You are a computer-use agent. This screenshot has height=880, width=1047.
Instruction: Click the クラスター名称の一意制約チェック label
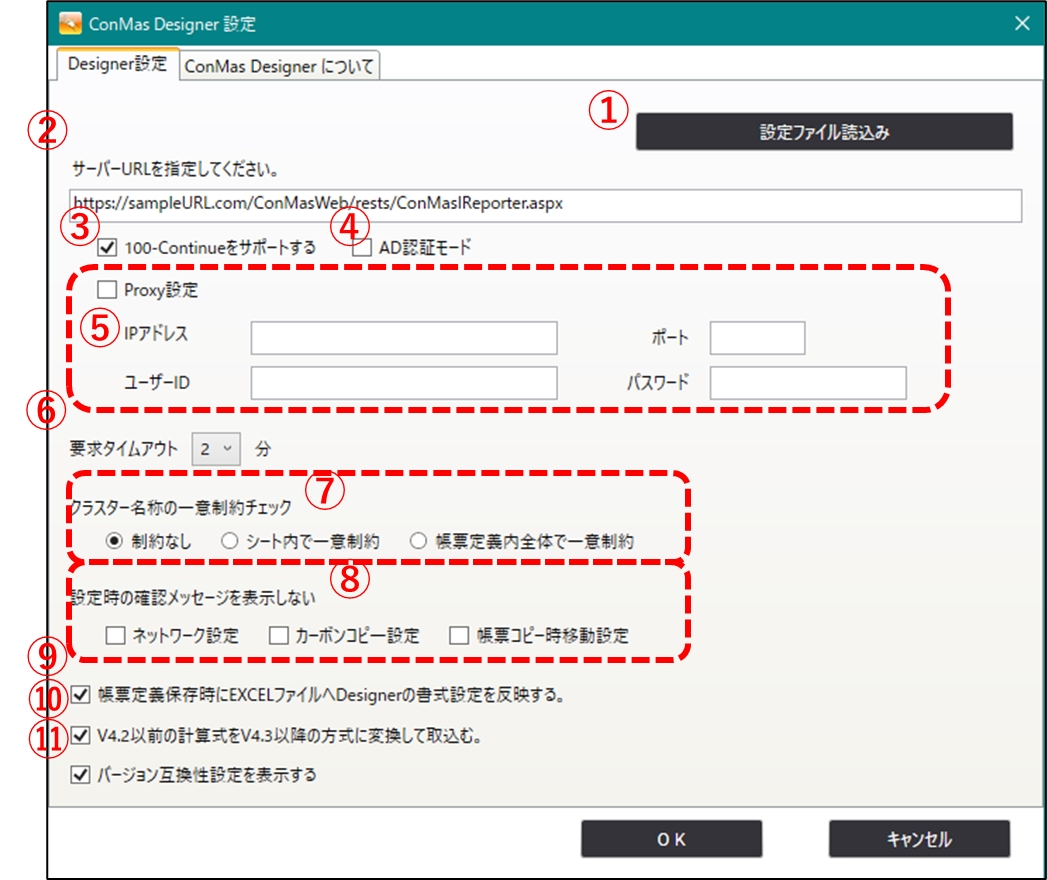[x=181, y=507]
